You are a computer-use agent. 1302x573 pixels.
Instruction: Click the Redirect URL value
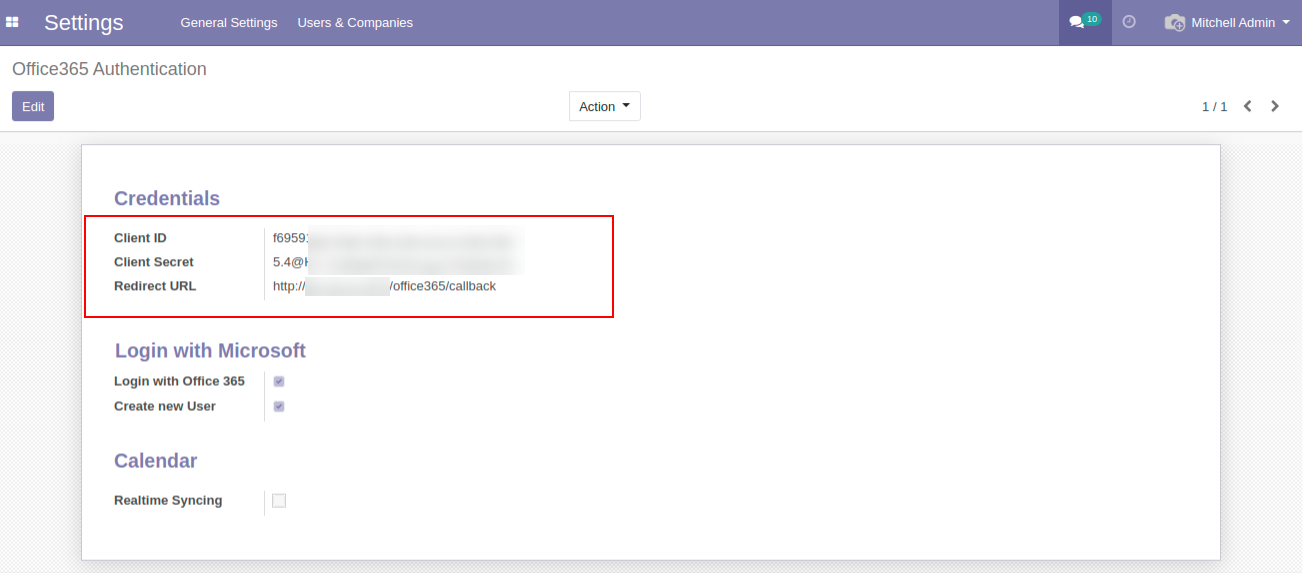(x=384, y=286)
